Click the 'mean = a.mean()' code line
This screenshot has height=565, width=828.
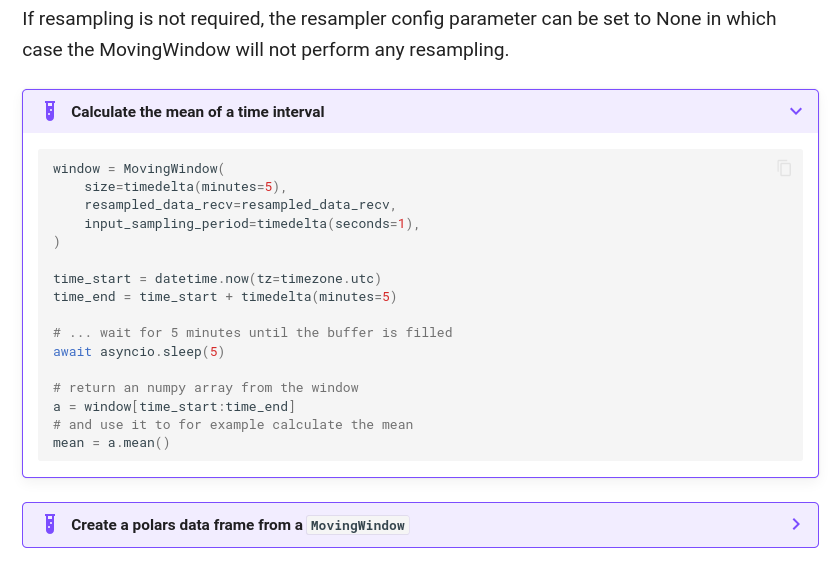[x=111, y=442]
